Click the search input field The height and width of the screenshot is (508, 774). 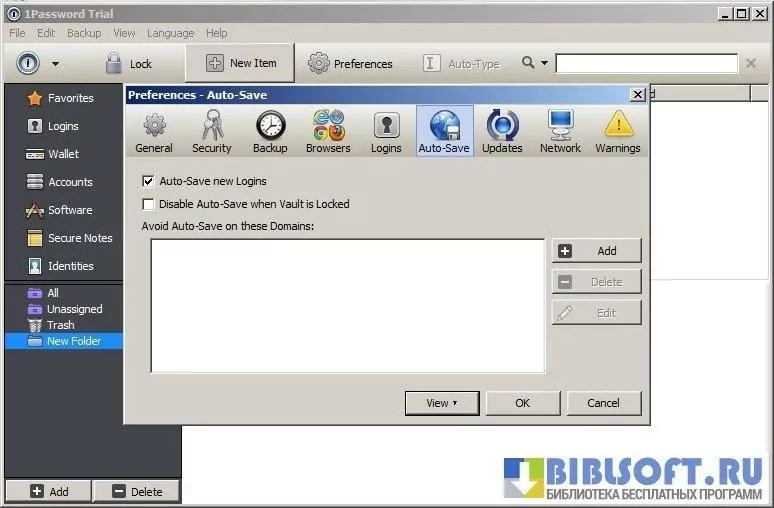click(647, 63)
